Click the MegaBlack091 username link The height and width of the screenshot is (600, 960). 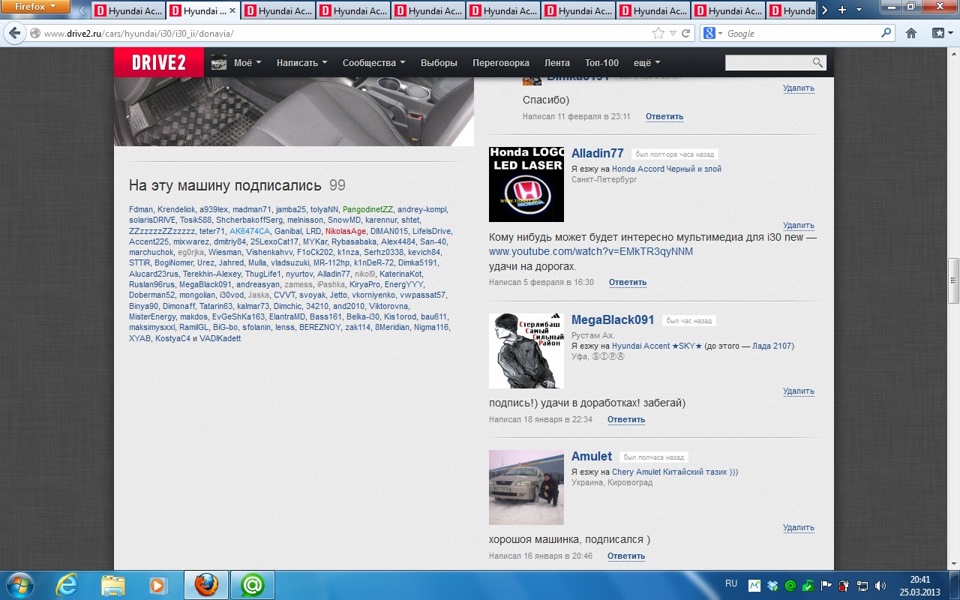pos(612,320)
